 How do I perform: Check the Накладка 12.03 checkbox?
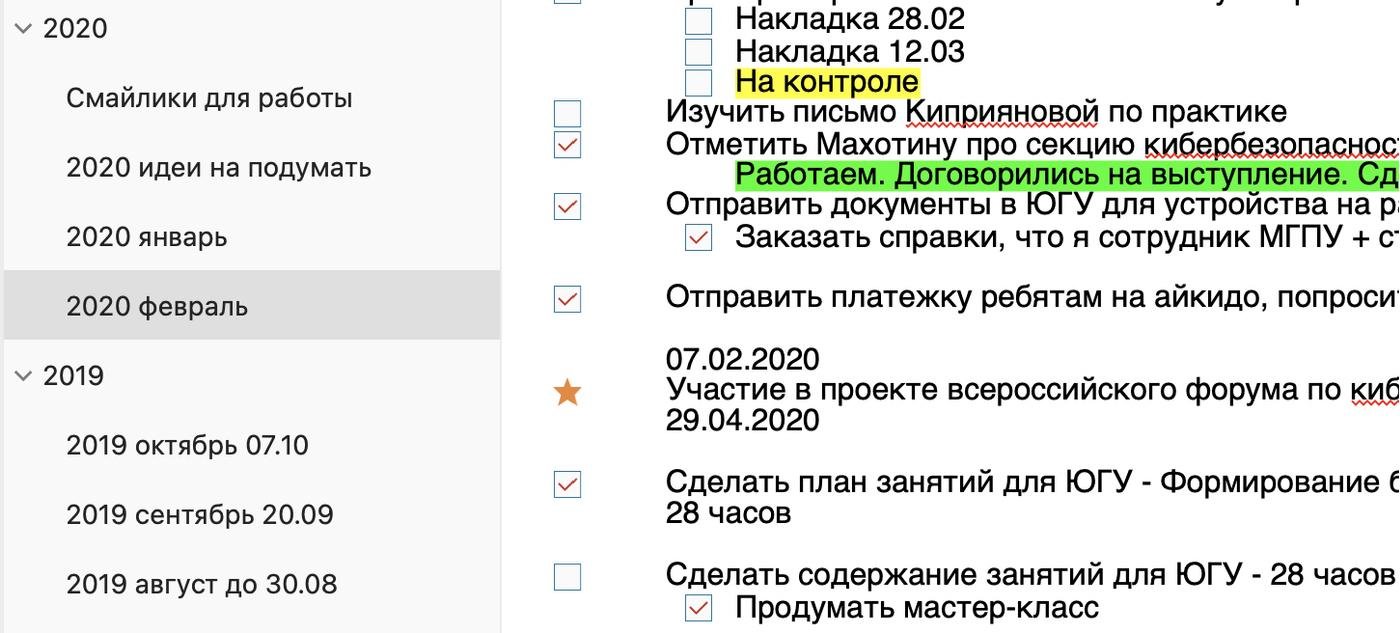(x=698, y=51)
